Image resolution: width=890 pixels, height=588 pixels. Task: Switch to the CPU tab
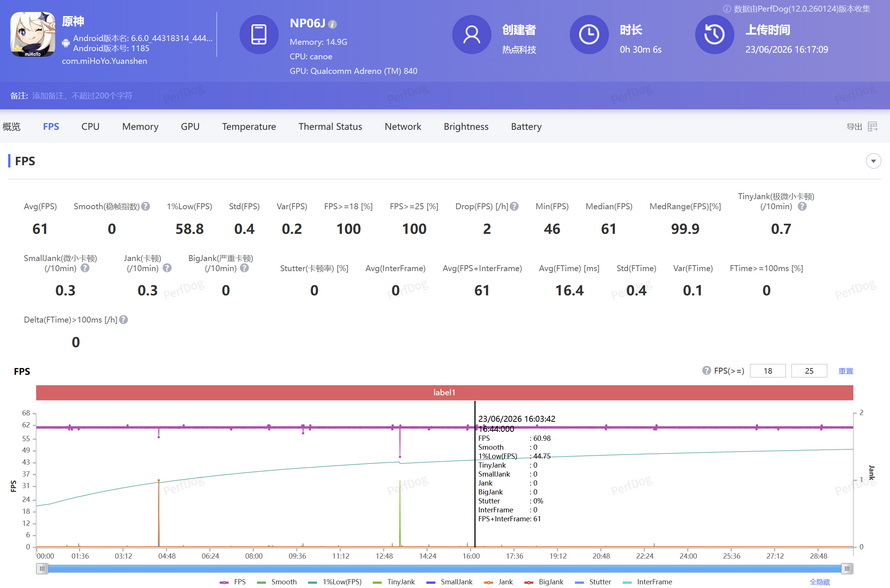click(90, 127)
